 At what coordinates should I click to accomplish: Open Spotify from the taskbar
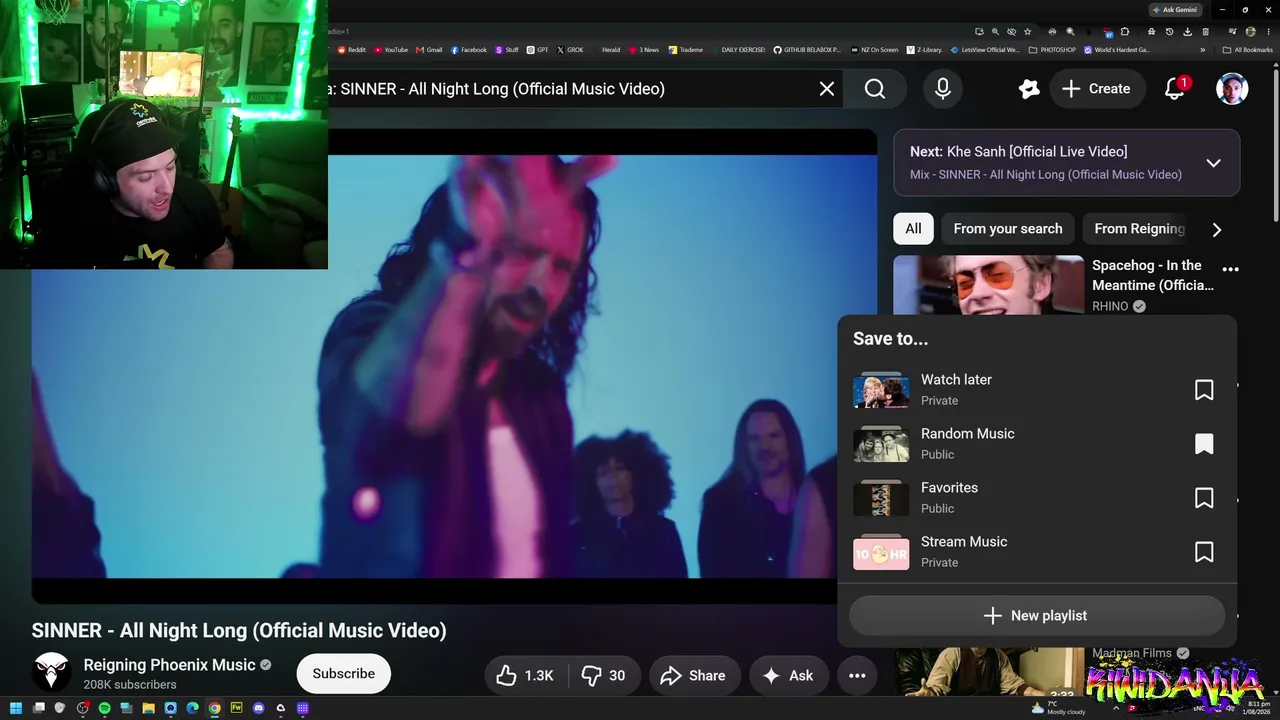[x=105, y=708]
